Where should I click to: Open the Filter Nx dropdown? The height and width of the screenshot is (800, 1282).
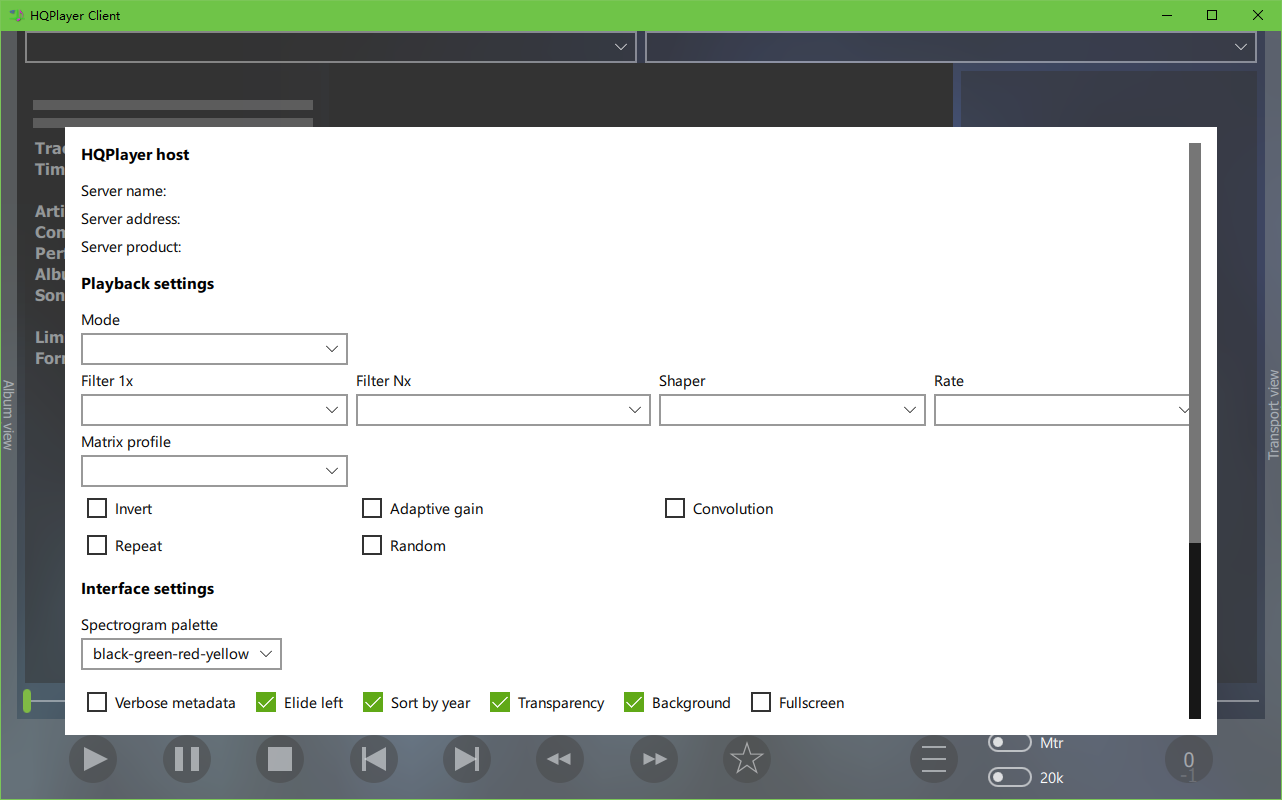click(x=503, y=410)
